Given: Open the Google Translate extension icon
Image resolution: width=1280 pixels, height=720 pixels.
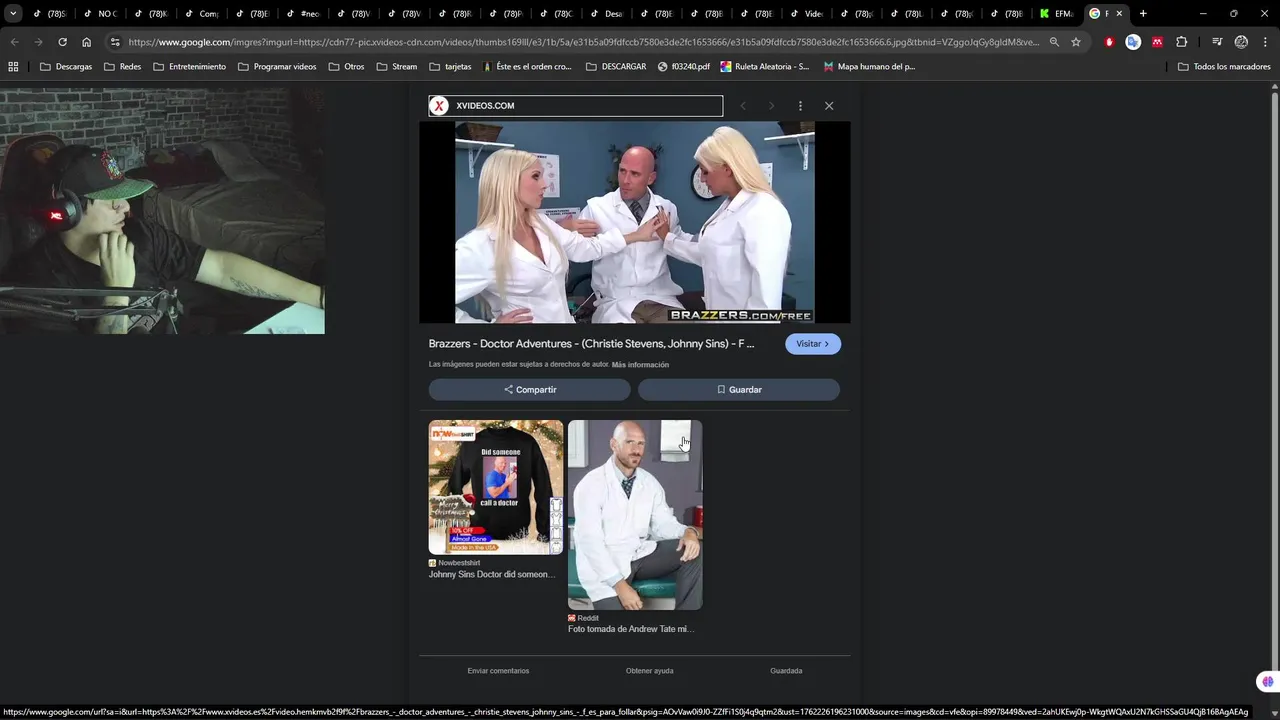Looking at the screenshot, I should [1133, 42].
